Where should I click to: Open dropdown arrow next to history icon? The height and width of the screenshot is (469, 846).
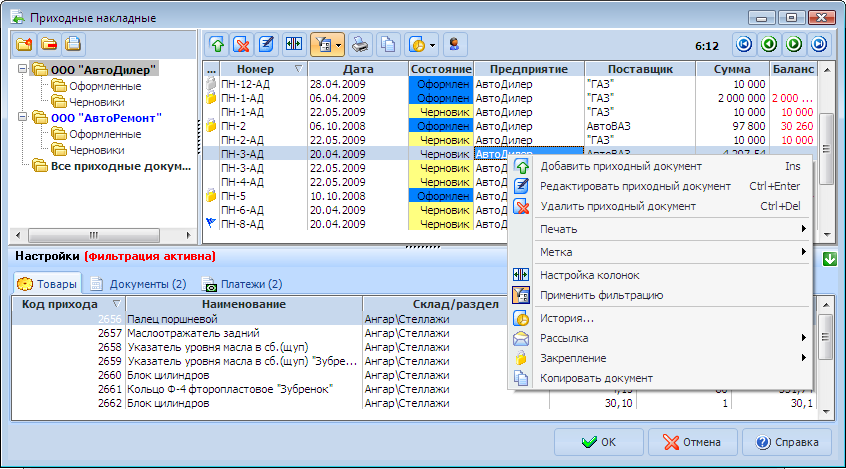432,45
